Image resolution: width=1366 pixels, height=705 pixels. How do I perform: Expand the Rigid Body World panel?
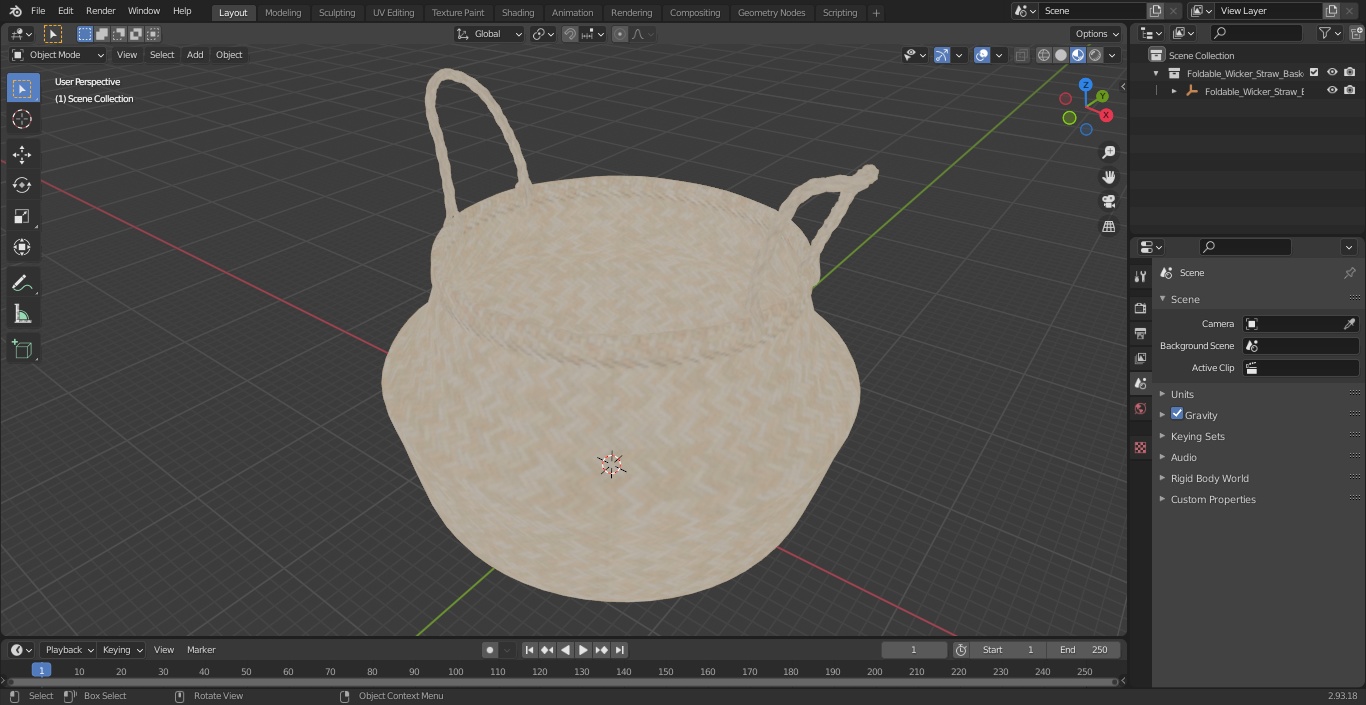pyautogui.click(x=1210, y=478)
